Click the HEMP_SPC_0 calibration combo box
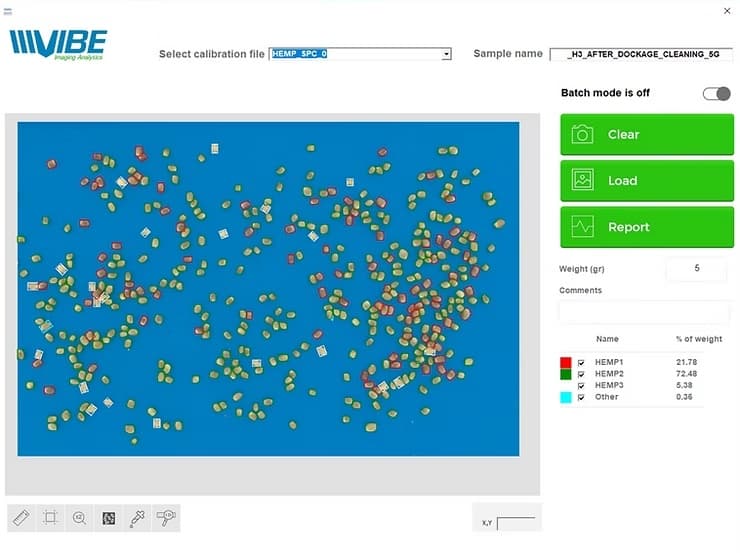This screenshot has height=553, width=740. click(x=355, y=54)
